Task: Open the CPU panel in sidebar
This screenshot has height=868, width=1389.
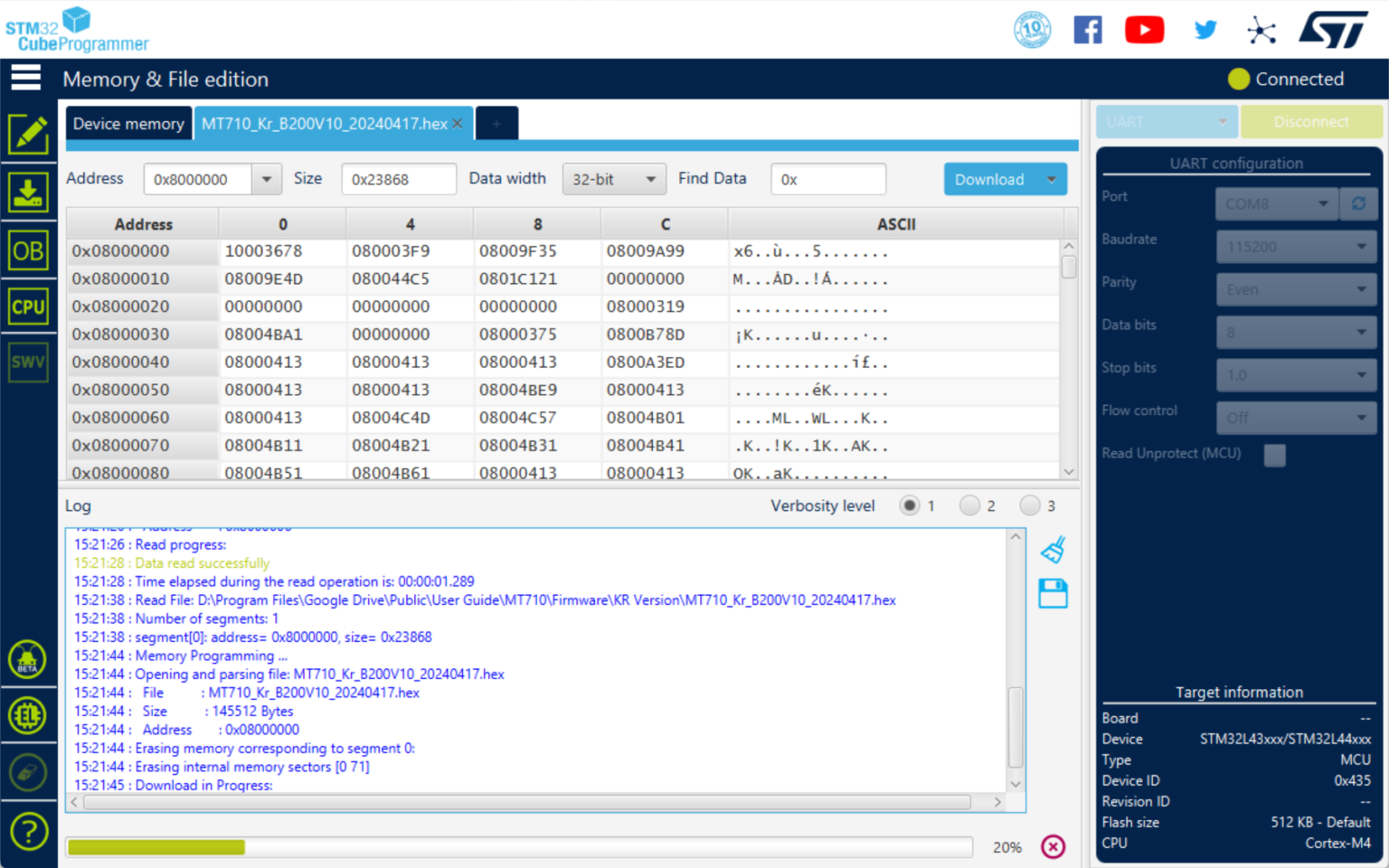Action: 28,307
